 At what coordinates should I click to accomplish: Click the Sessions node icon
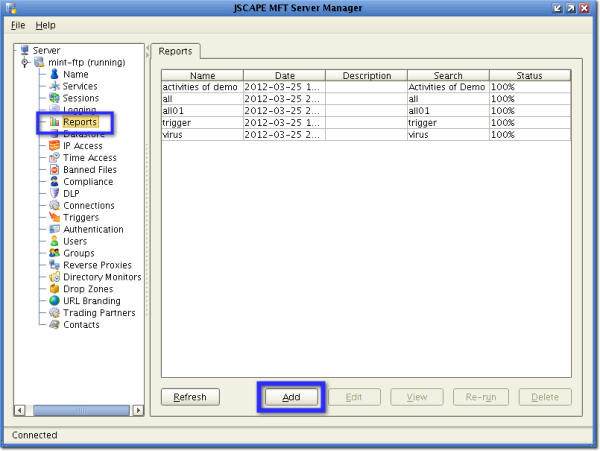(x=54, y=98)
